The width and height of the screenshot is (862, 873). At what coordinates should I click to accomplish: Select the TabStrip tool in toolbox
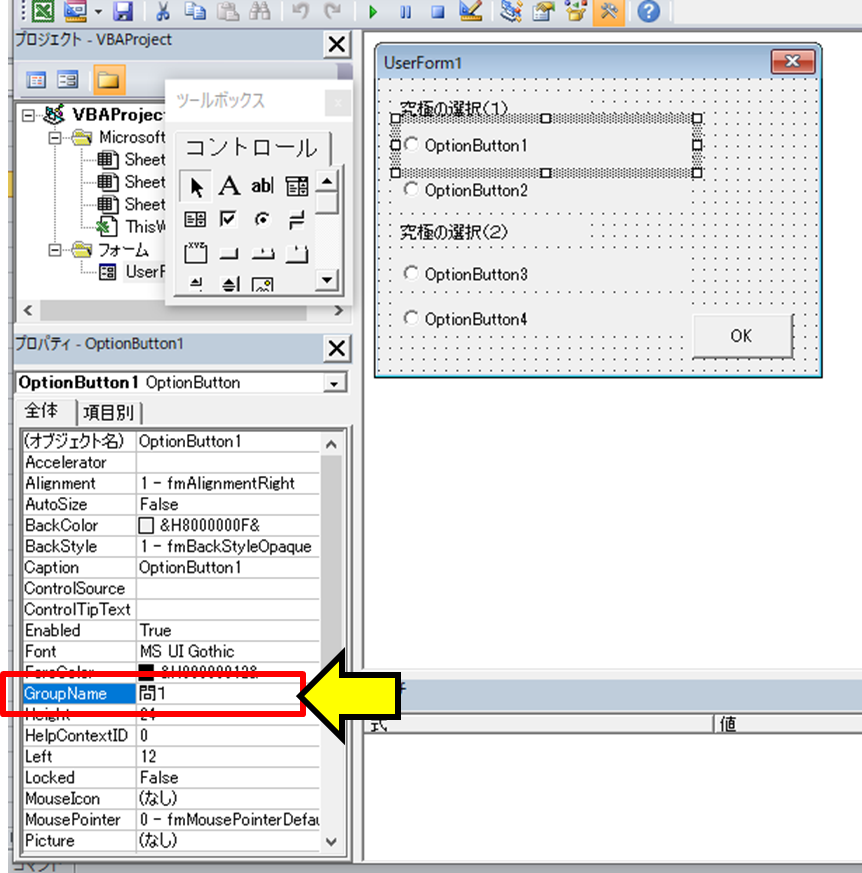coord(262,253)
